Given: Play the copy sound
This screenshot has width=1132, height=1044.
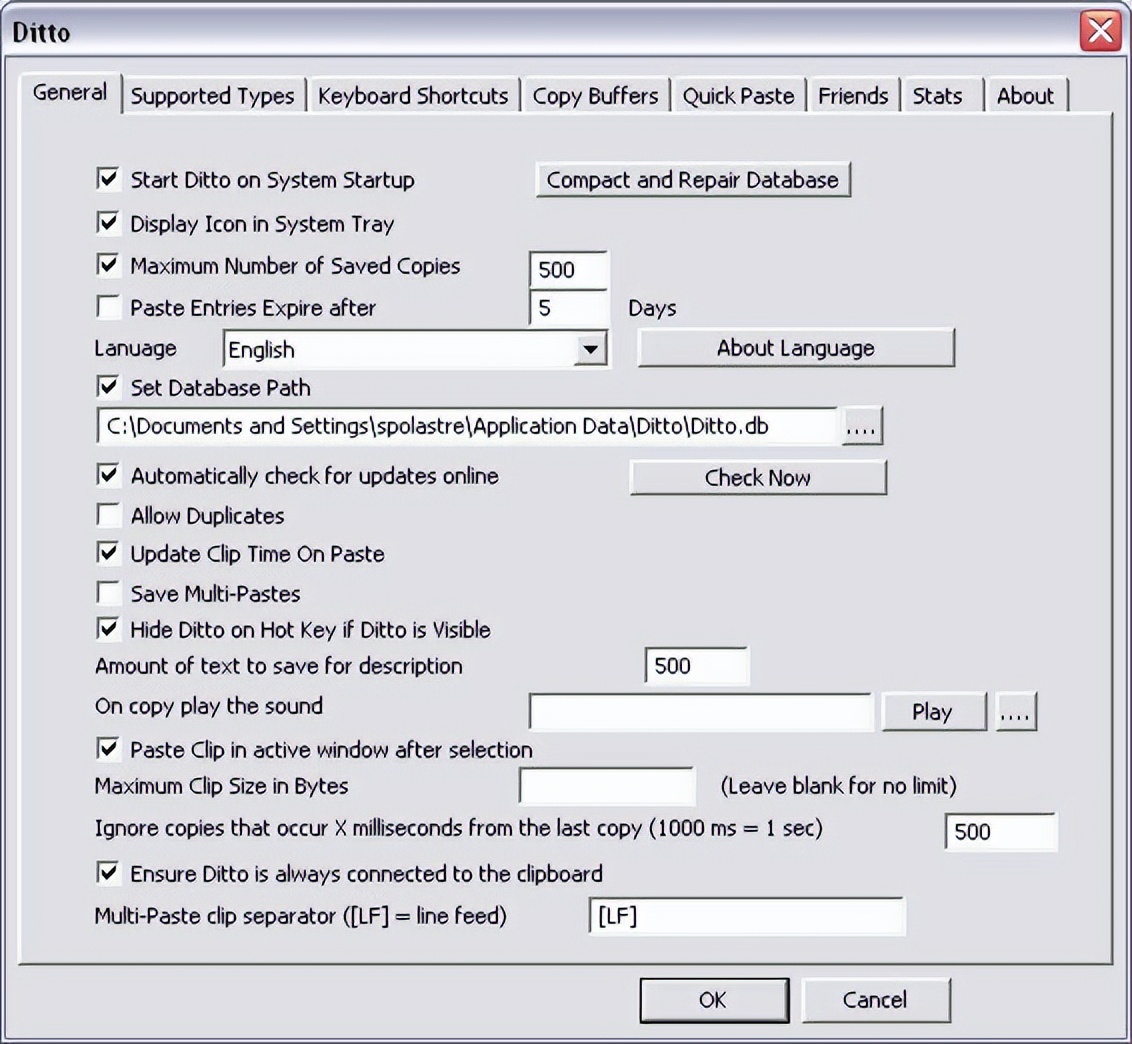Looking at the screenshot, I should pyautogui.click(x=933, y=712).
